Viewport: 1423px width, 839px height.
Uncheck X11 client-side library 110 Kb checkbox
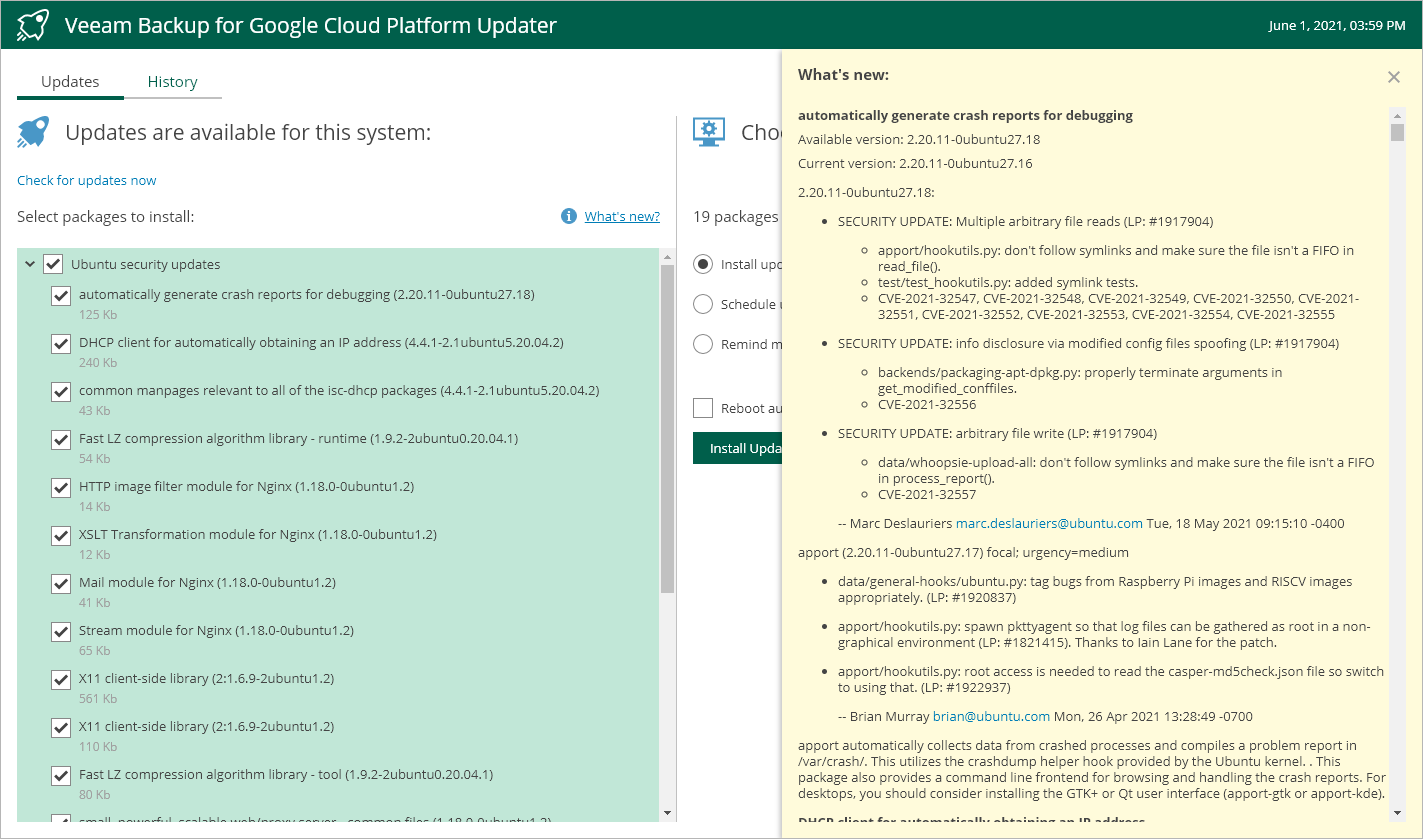point(61,727)
